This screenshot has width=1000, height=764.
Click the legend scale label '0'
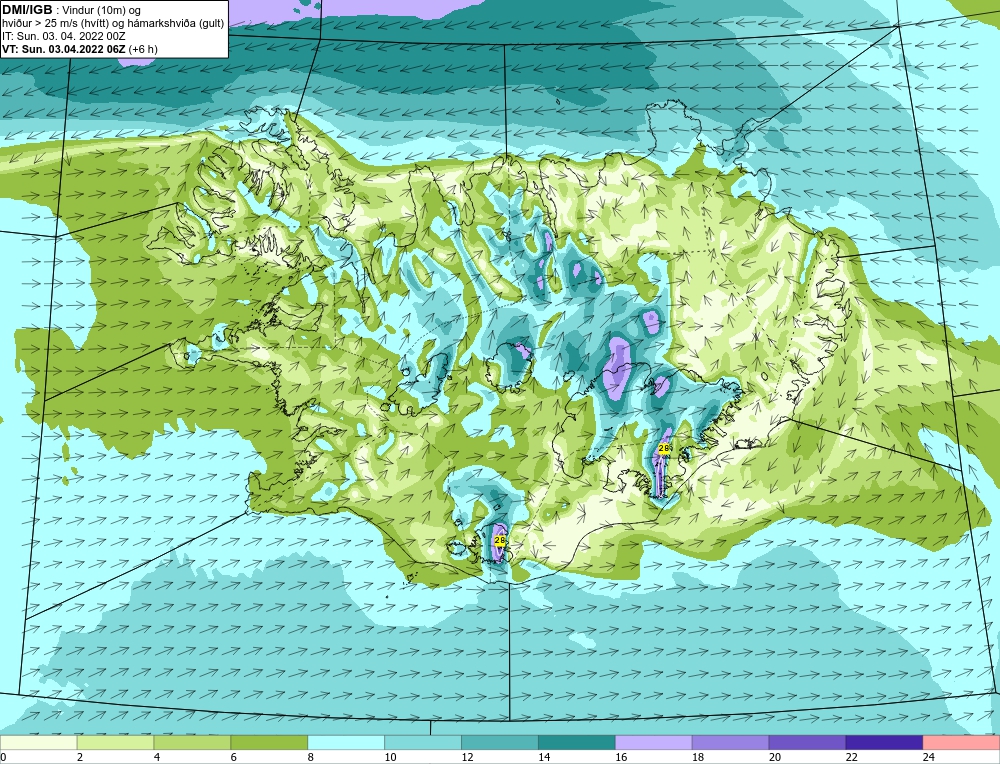tap(3, 757)
